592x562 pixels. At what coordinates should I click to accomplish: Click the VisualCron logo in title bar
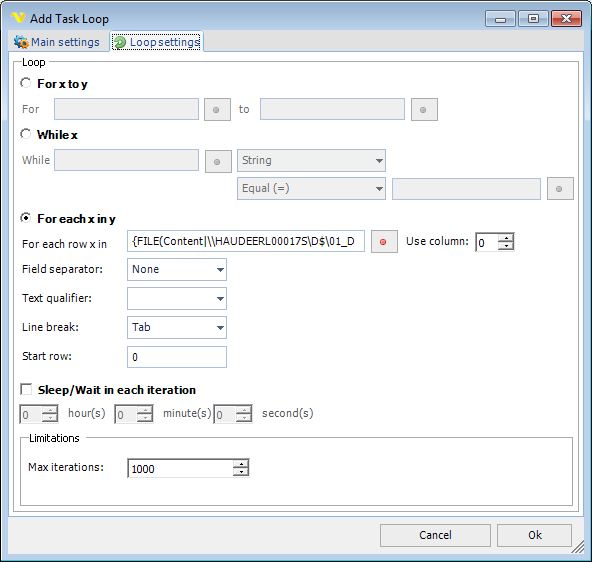18,17
